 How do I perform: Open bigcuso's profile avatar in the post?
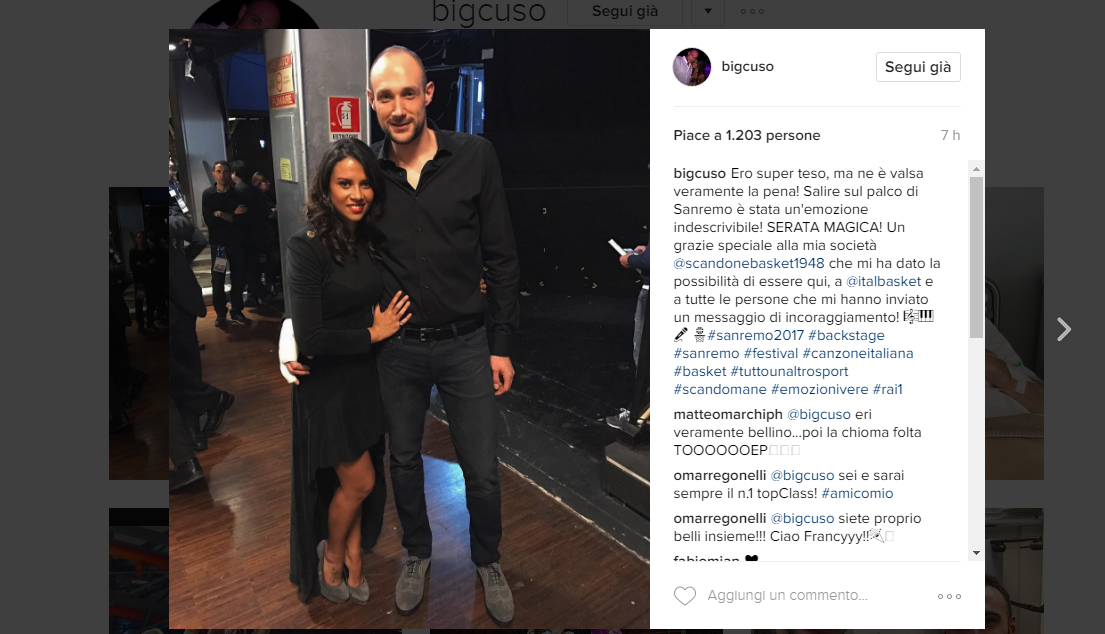692,67
